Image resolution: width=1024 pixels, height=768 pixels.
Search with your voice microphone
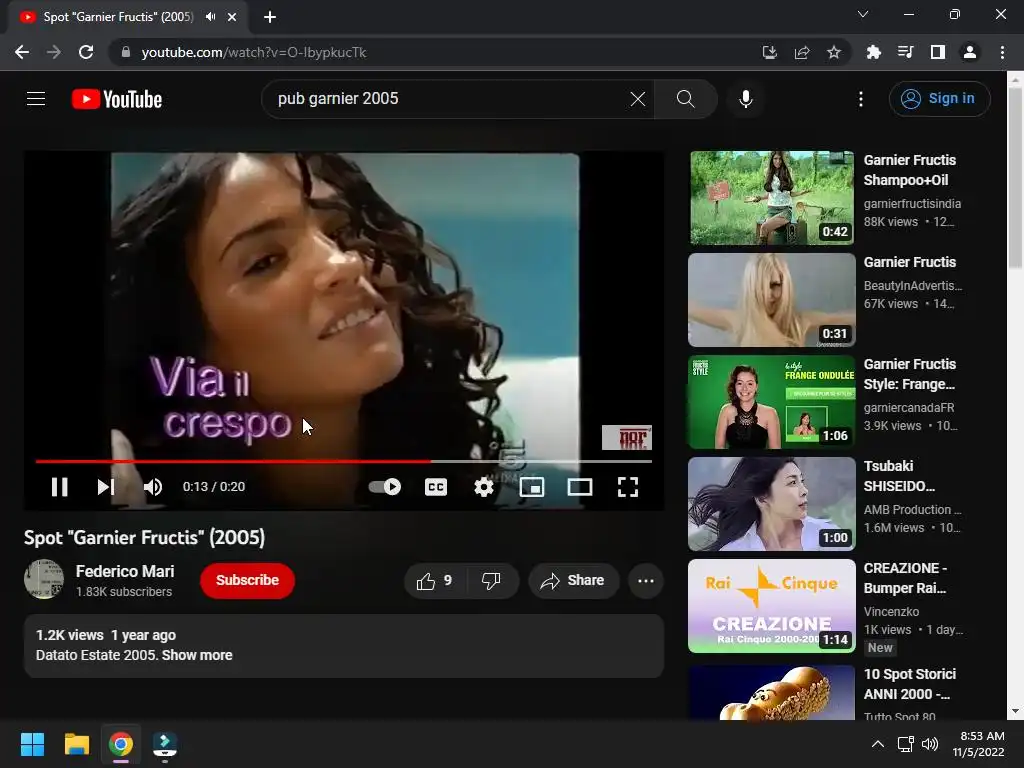(x=745, y=99)
